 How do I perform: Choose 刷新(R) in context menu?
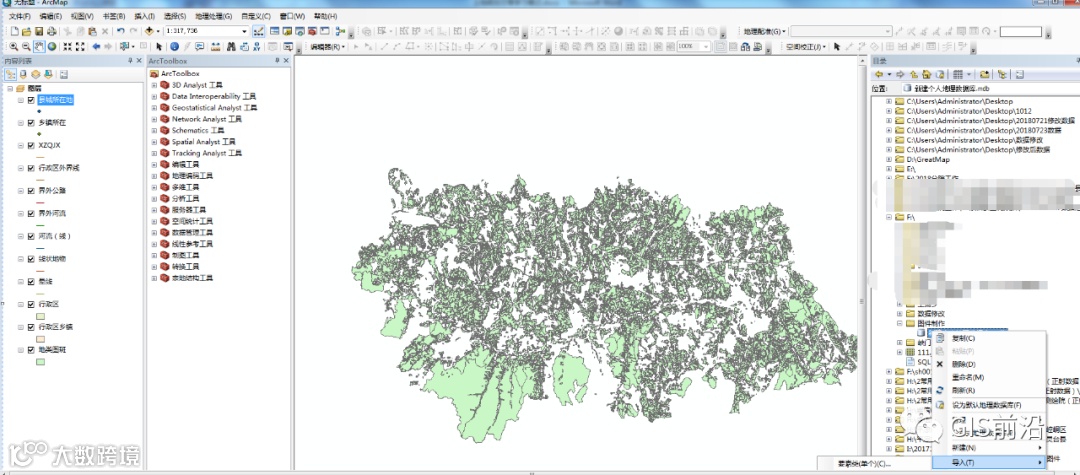coord(989,390)
